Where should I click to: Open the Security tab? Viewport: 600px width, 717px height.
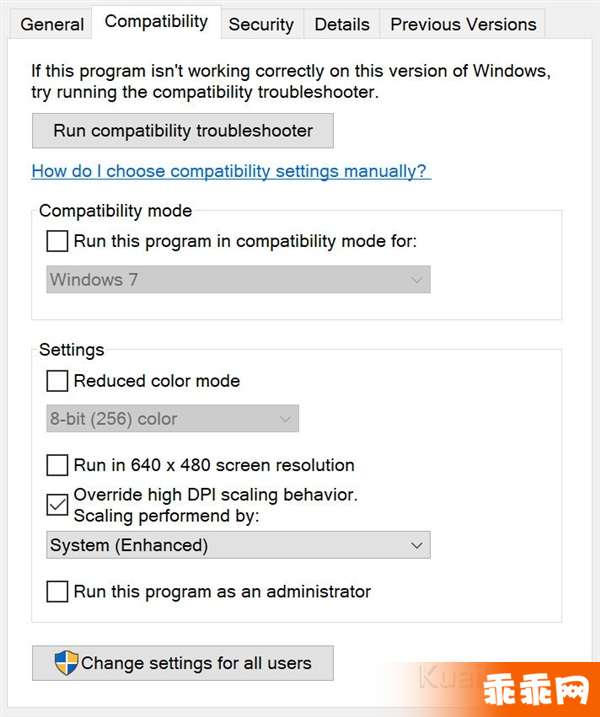[261, 24]
